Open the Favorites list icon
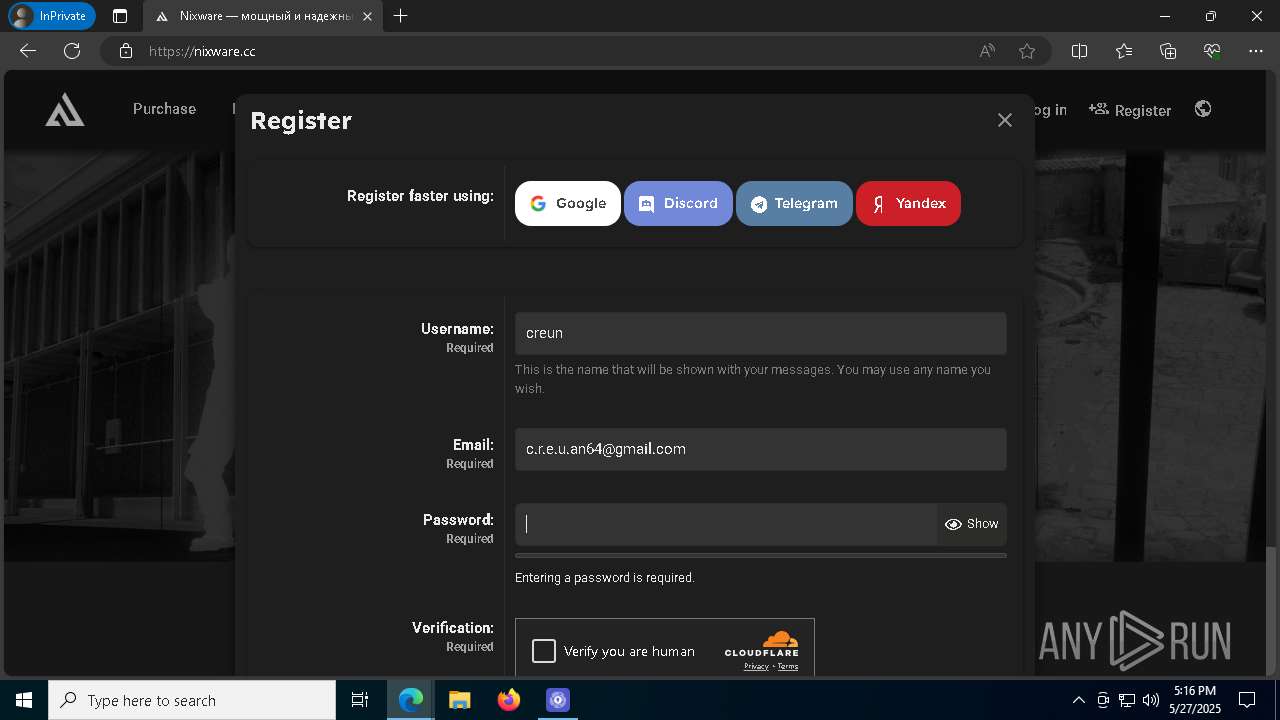This screenshot has height=720, width=1280. click(1124, 51)
